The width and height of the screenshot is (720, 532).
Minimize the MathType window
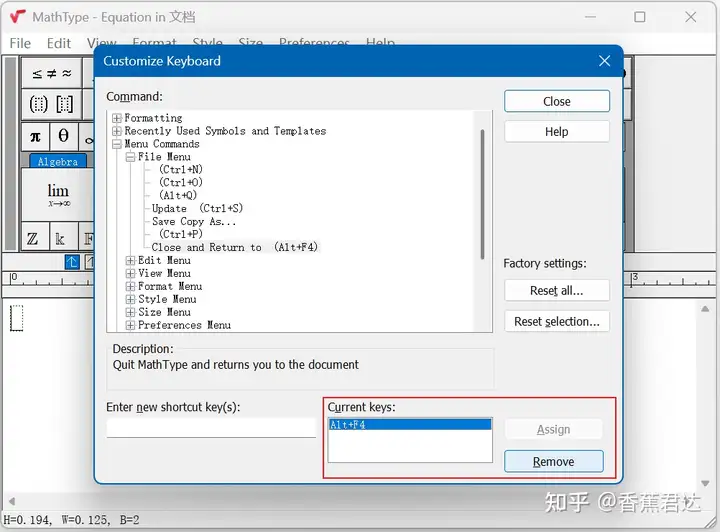tap(591, 17)
